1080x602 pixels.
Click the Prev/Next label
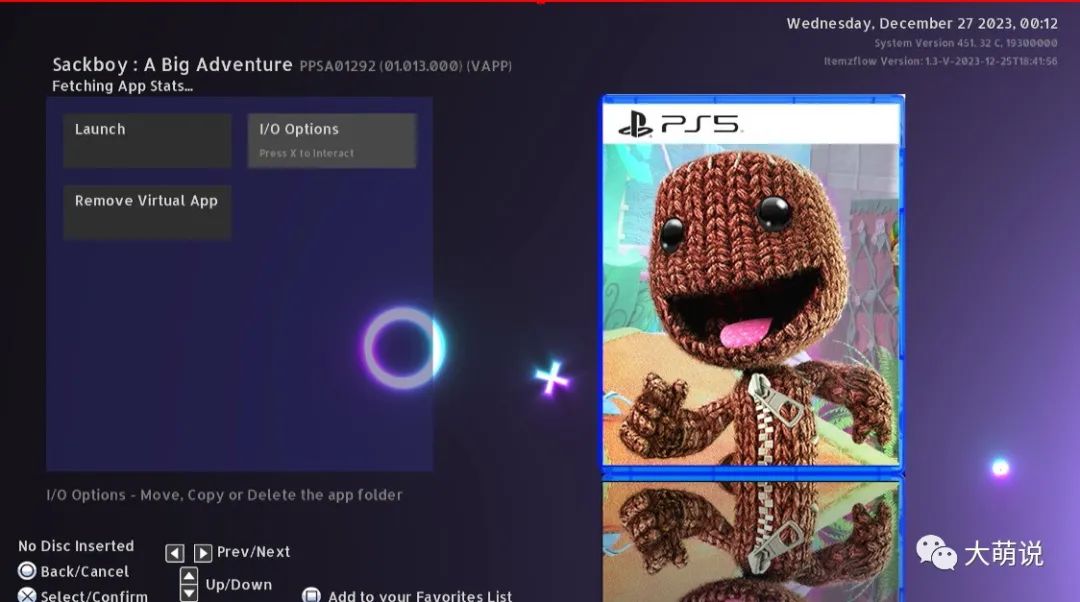253,552
